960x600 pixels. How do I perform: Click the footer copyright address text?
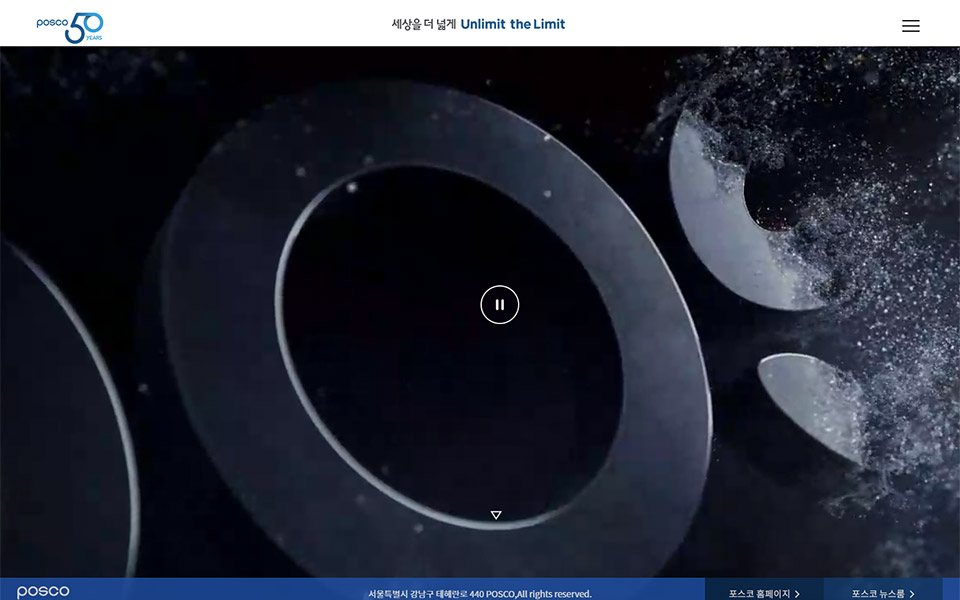point(479,594)
